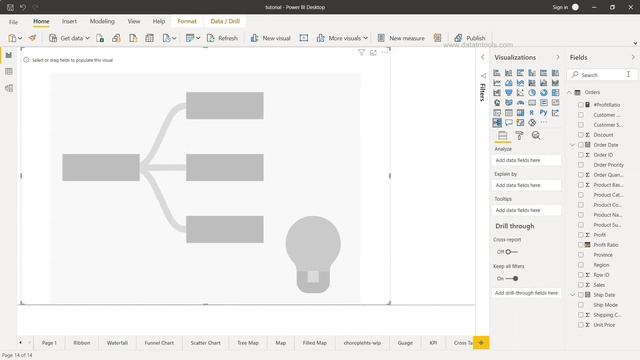This screenshot has height=360, width=640.
Task: Check the Order Priority field checkbox
Action: click(581, 165)
